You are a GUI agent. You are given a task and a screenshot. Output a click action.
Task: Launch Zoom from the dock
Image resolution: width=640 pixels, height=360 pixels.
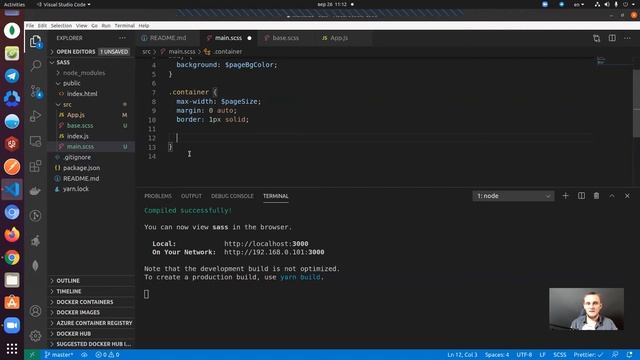click(x=12, y=325)
